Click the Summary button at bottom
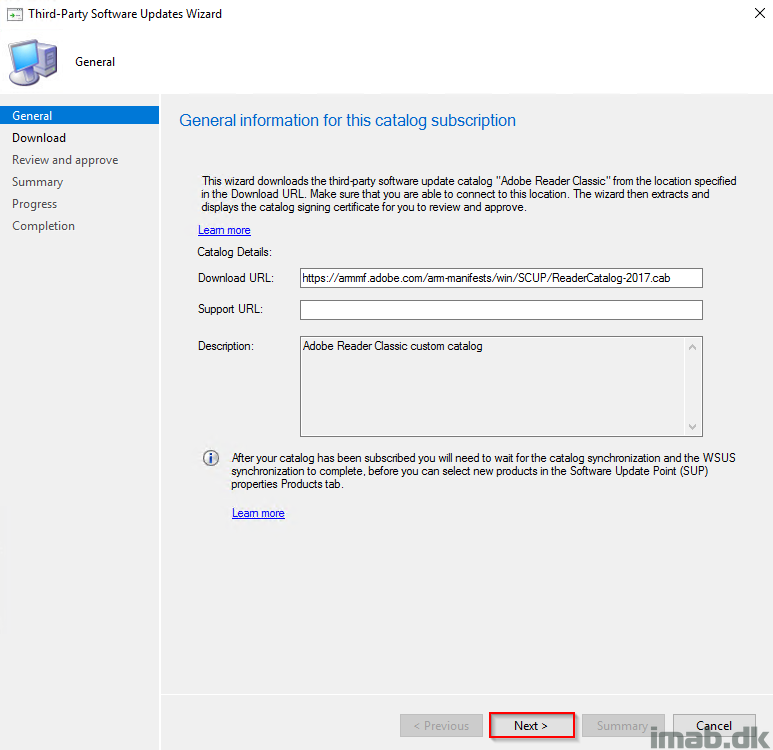This screenshot has width=773, height=750. (623, 725)
